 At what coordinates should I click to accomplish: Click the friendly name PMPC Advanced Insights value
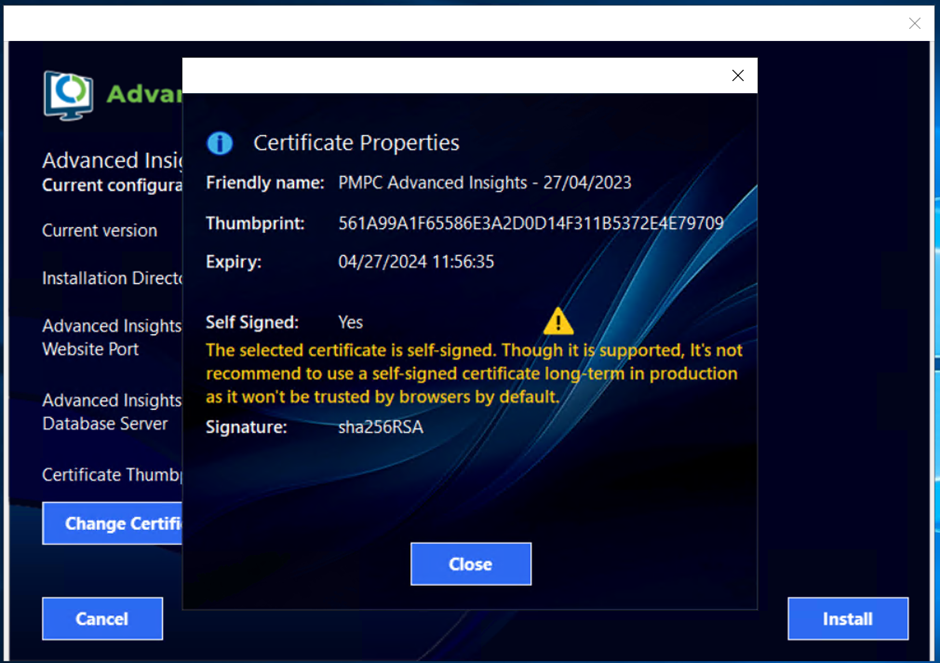tap(484, 183)
